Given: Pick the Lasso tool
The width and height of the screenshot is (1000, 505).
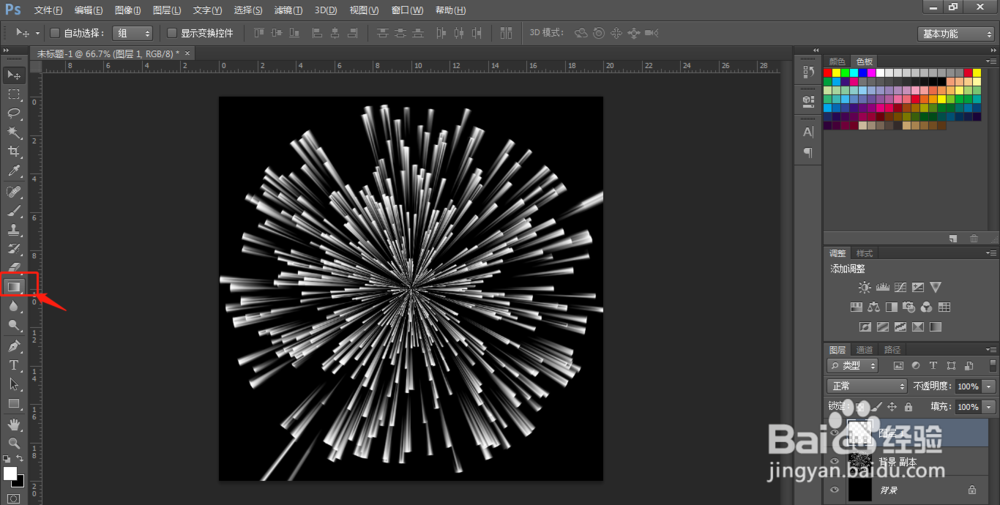Looking at the screenshot, I should click(x=13, y=113).
